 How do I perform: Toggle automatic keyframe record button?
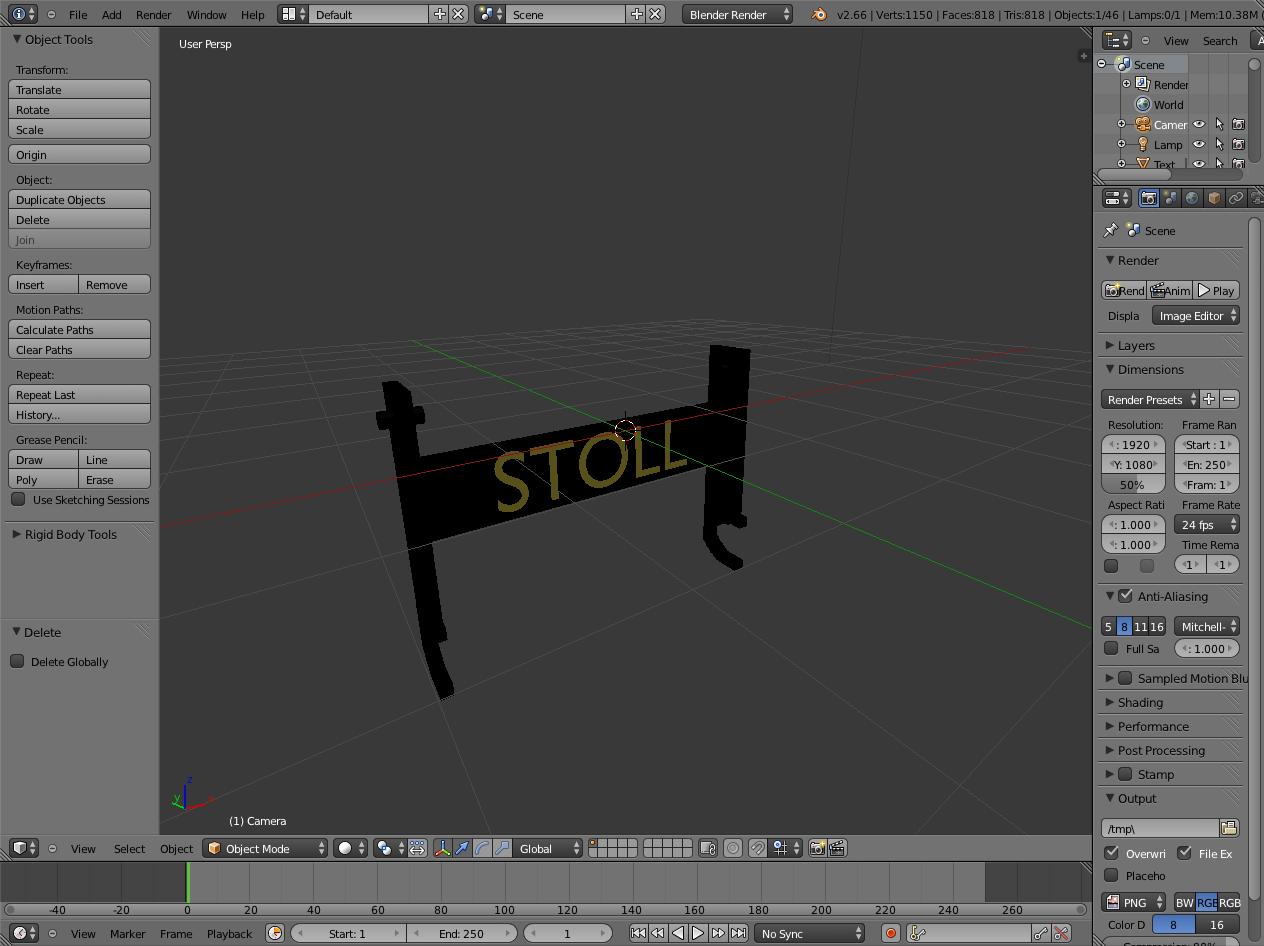click(x=890, y=933)
